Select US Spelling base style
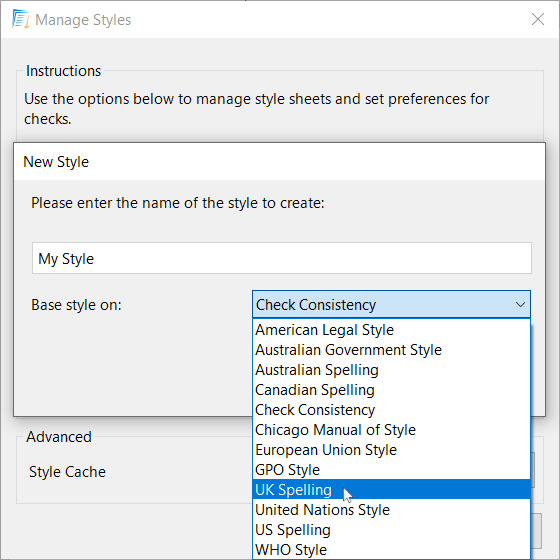This screenshot has height=560, width=560. point(391,530)
